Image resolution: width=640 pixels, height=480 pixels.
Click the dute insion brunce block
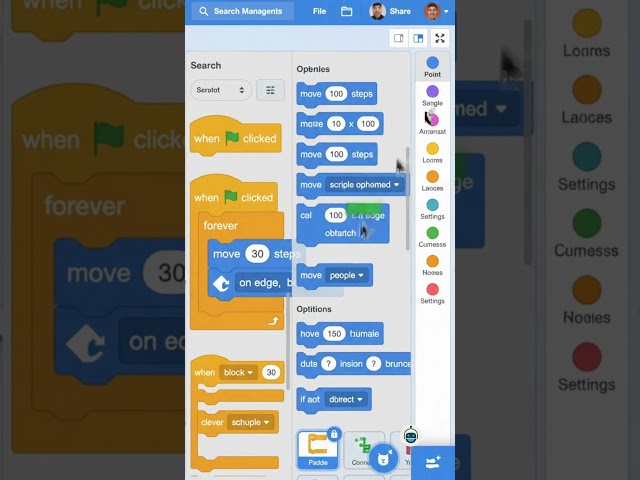(x=353, y=364)
